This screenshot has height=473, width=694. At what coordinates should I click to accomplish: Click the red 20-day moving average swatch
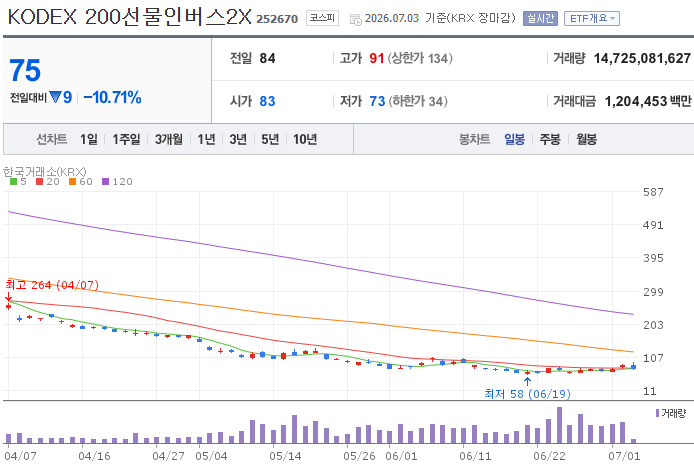click(39, 181)
